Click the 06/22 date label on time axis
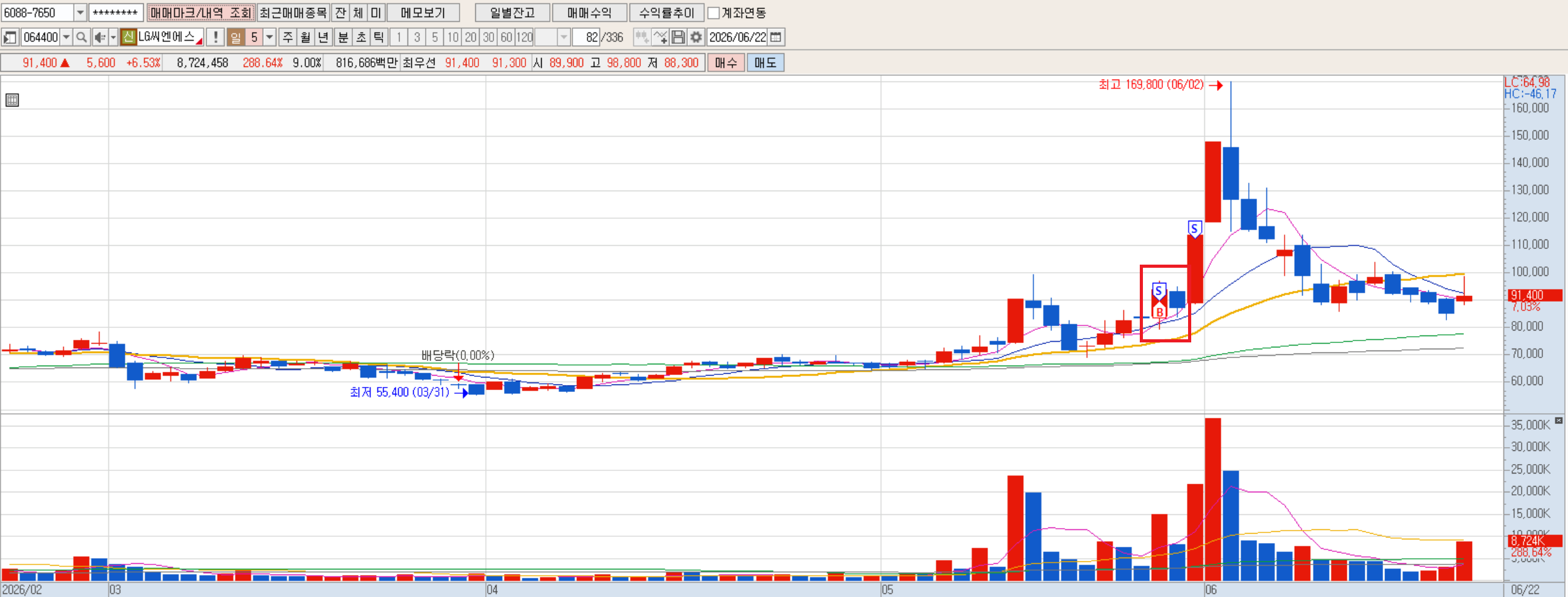The height and width of the screenshot is (597, 1568). point(1525,590)
